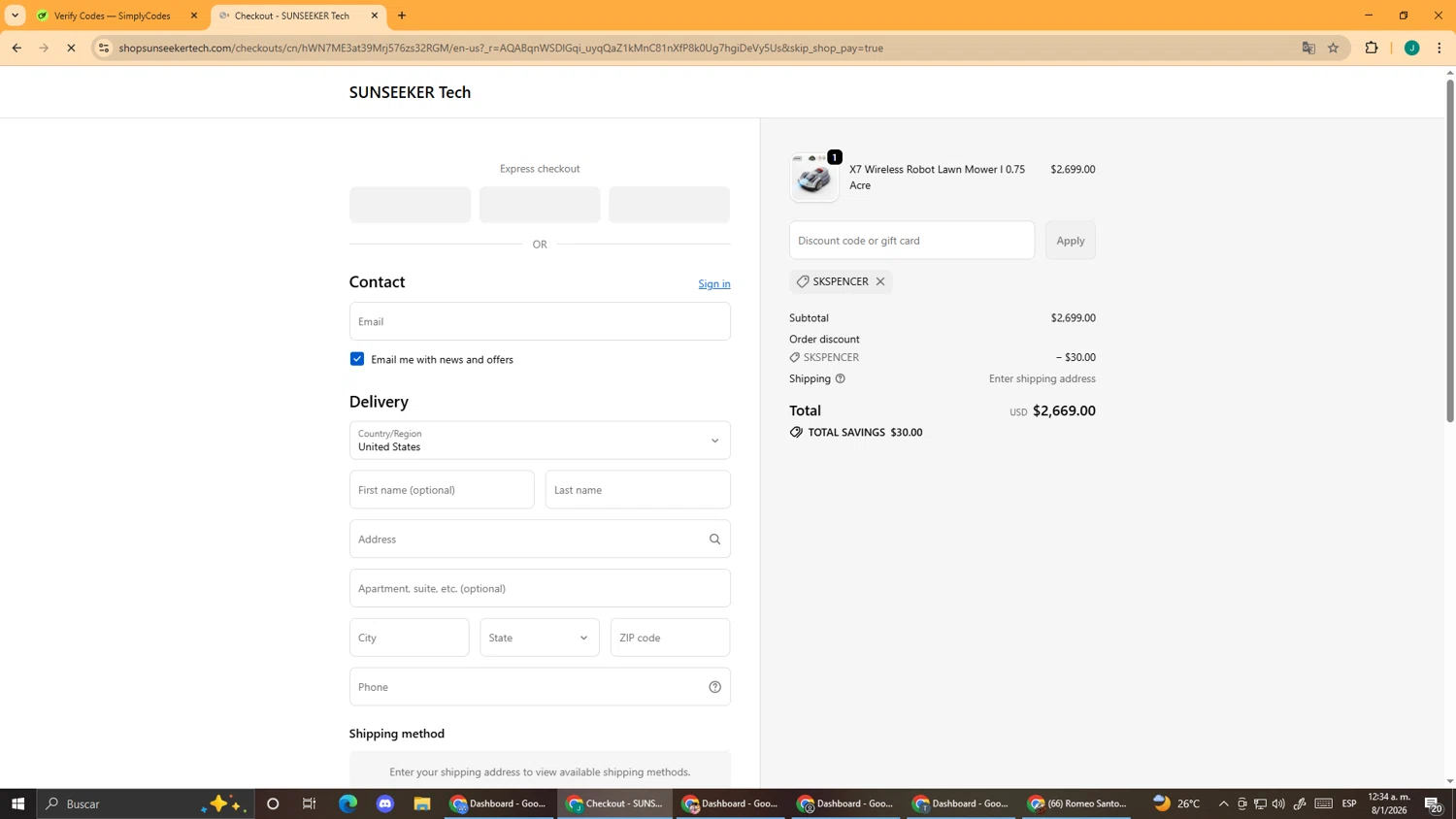Open Discord from the taskbar
The image size is (1456, 819).
tap(385, 803)
